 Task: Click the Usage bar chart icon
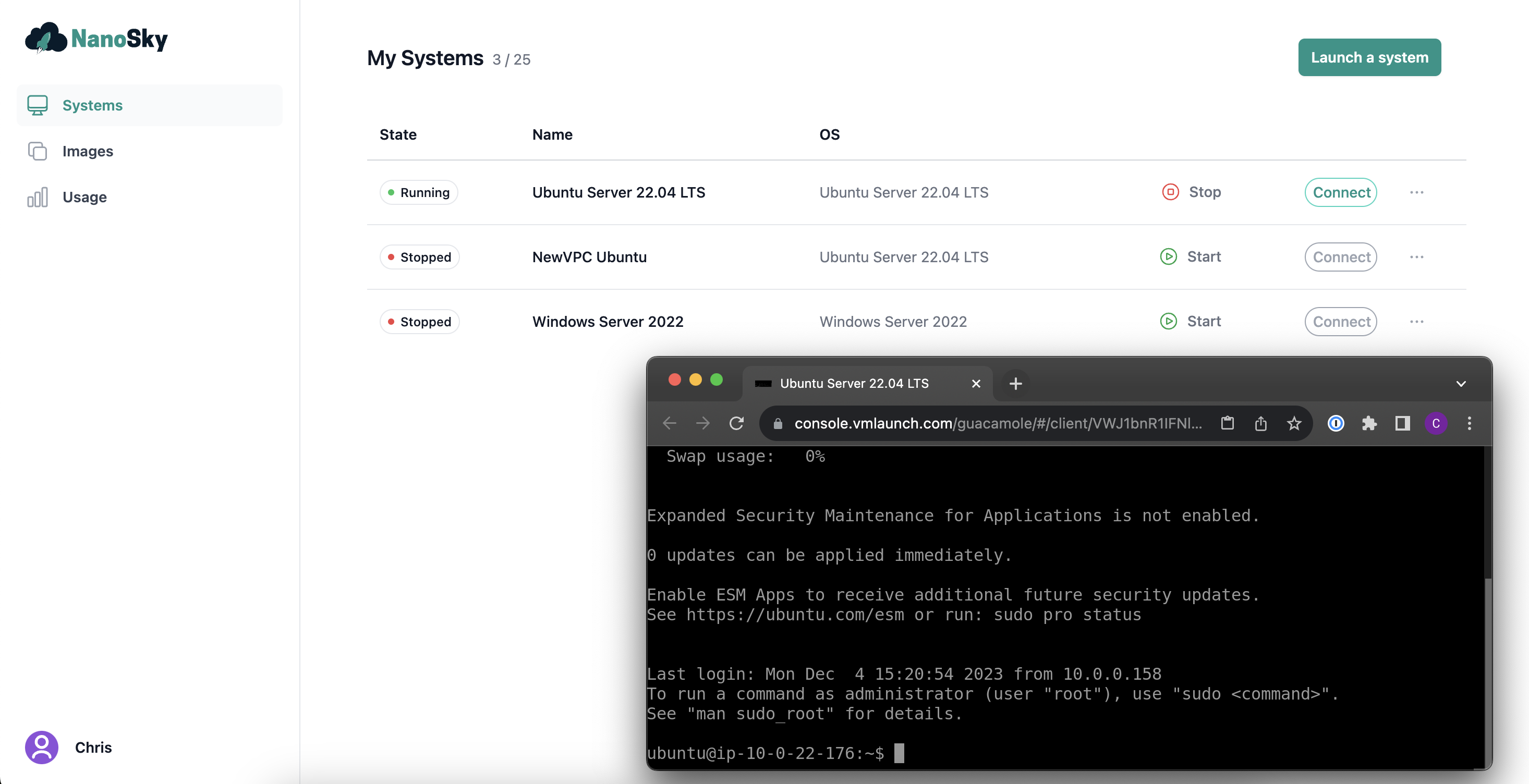[38, 197]
